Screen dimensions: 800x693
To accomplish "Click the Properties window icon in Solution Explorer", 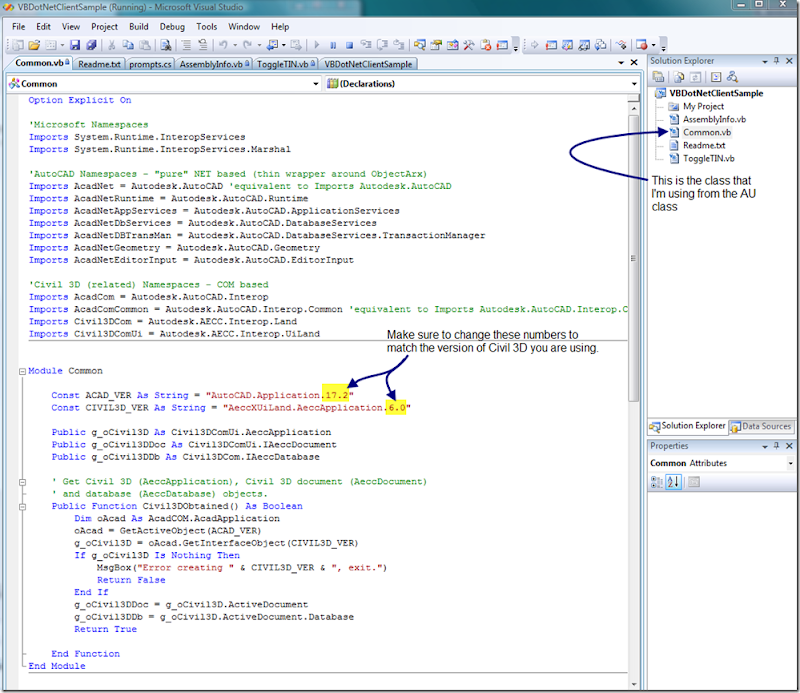I will [659, 75].
